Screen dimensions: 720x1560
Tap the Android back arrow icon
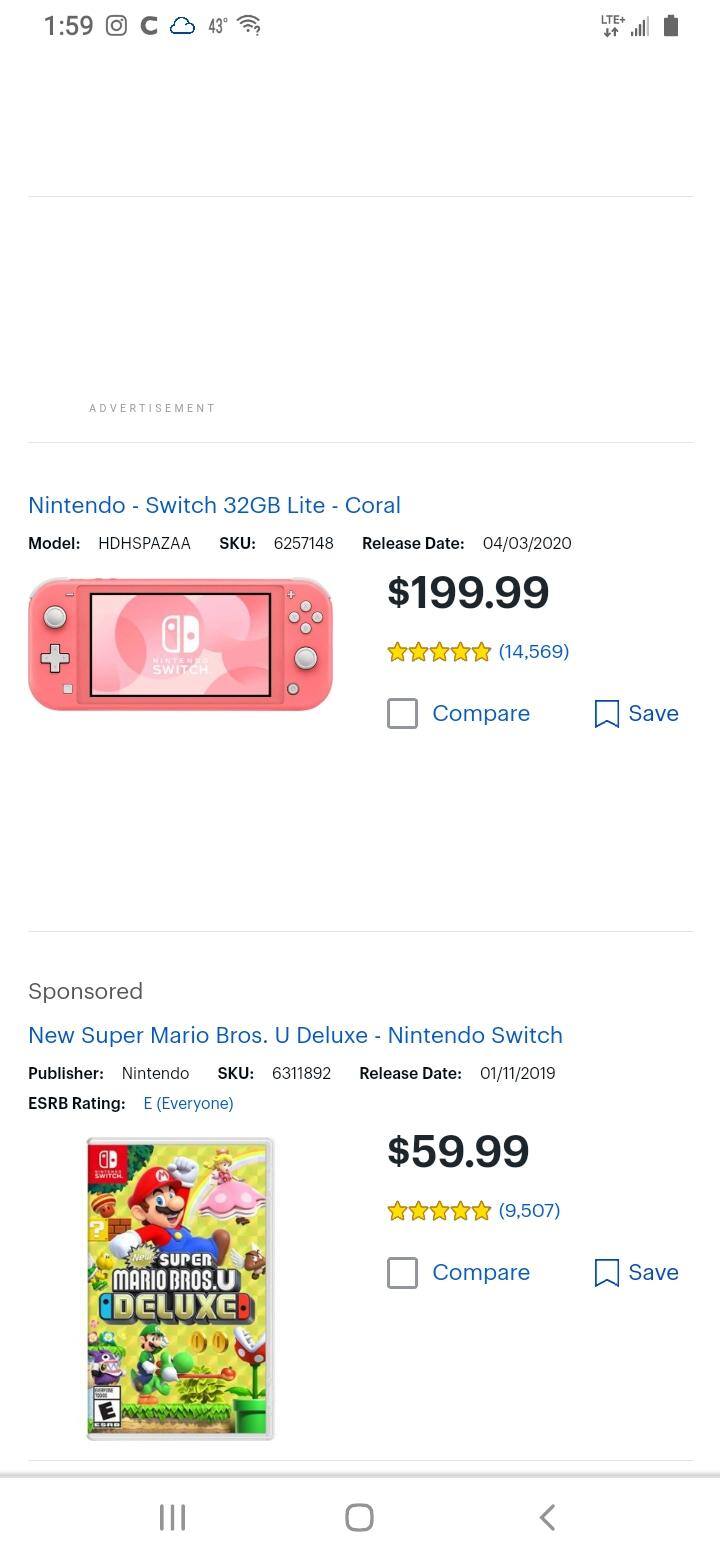pyautogui.click(x=547, y=1517)
